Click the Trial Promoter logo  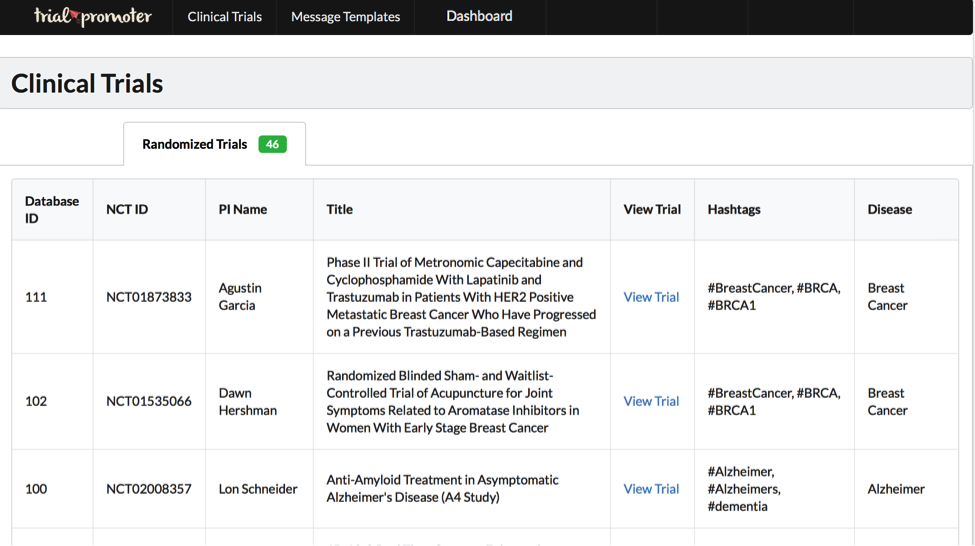click(92, 17)
